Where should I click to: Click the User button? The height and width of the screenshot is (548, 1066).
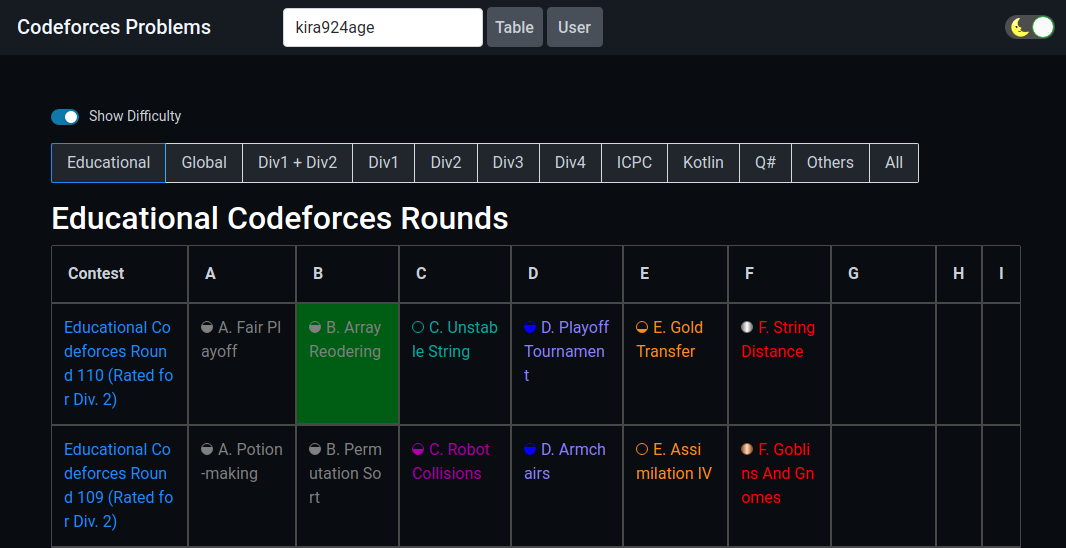point(574,27)
